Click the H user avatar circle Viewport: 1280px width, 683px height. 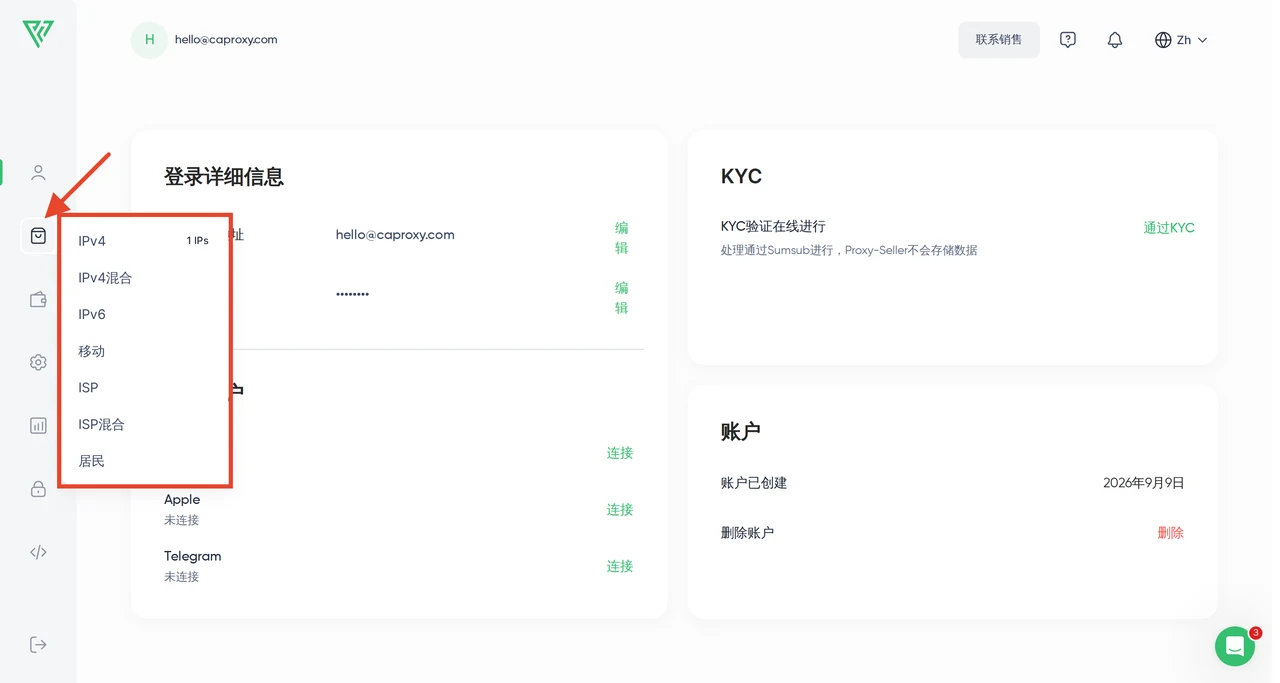tap(149, 40)
